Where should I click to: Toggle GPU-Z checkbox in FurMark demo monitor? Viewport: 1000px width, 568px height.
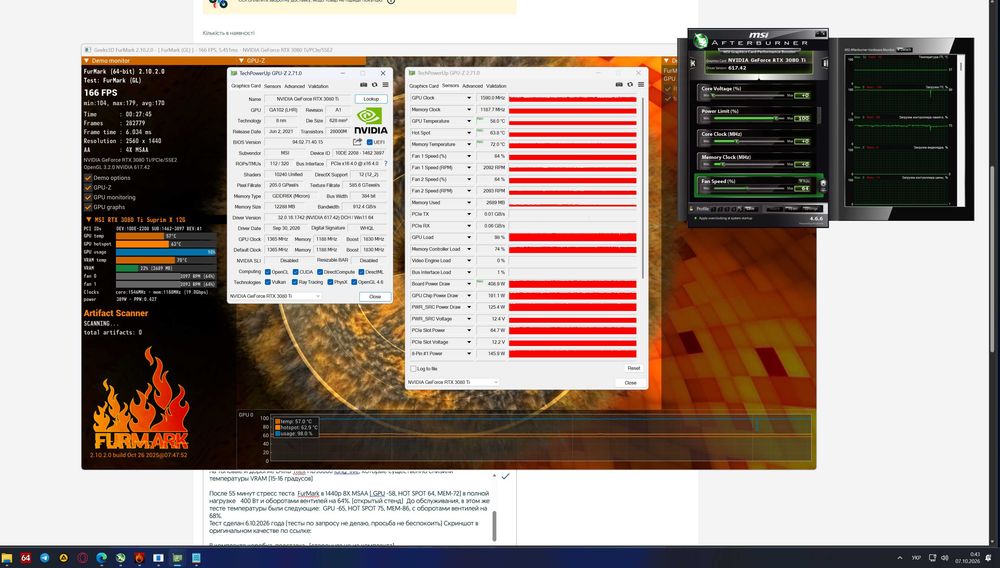pyautogui.click(x=88, y=187)
